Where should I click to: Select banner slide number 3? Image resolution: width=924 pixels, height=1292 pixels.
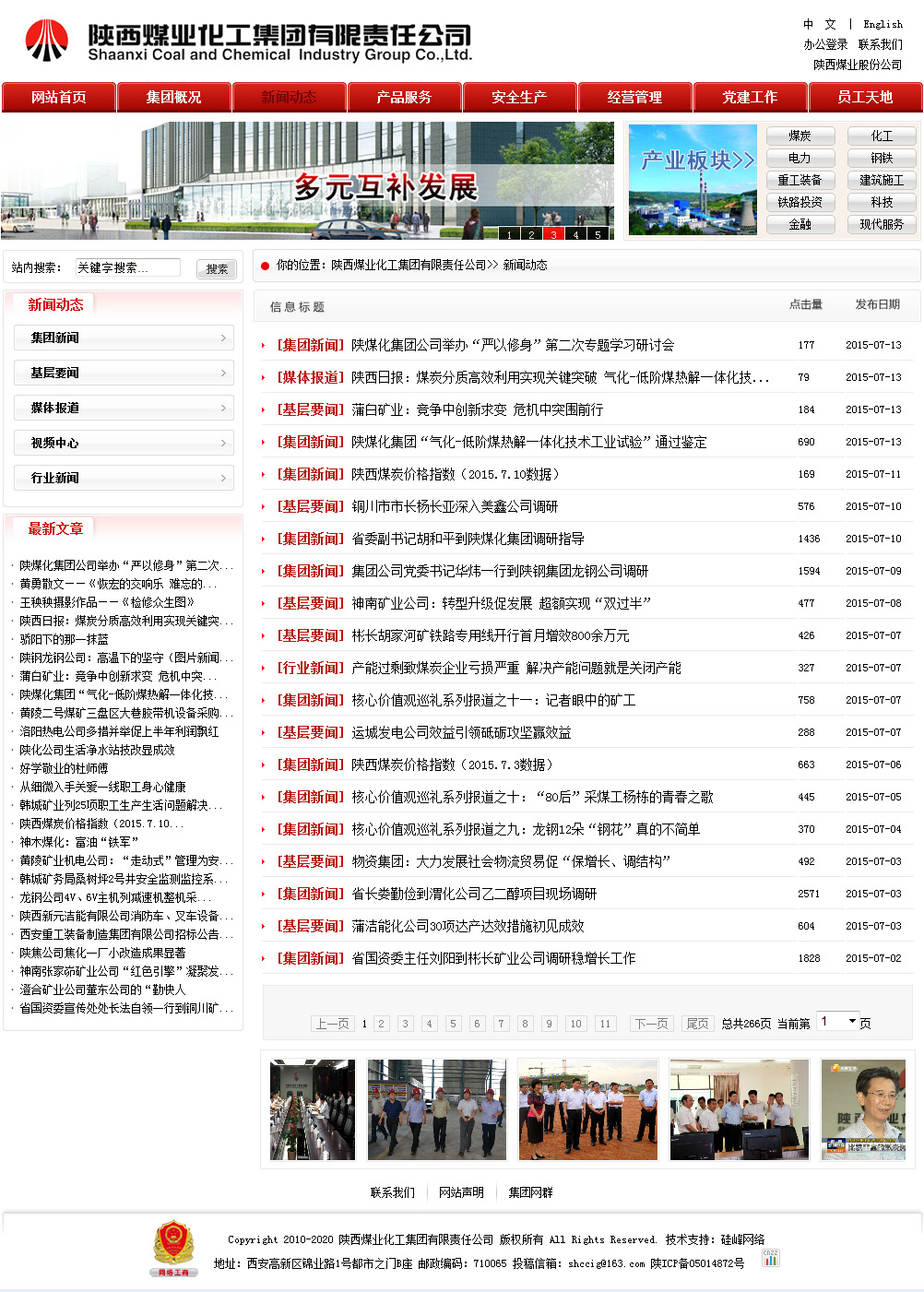553,234
